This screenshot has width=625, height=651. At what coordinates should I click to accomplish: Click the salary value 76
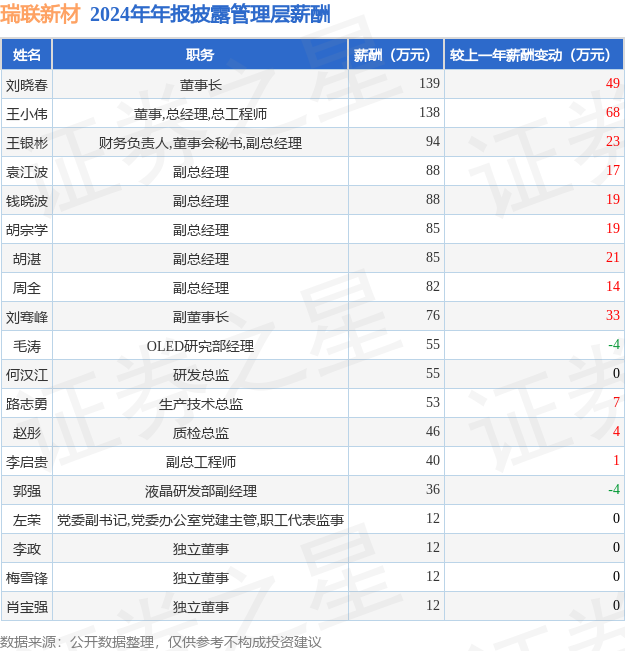click(x=433, y=315)
